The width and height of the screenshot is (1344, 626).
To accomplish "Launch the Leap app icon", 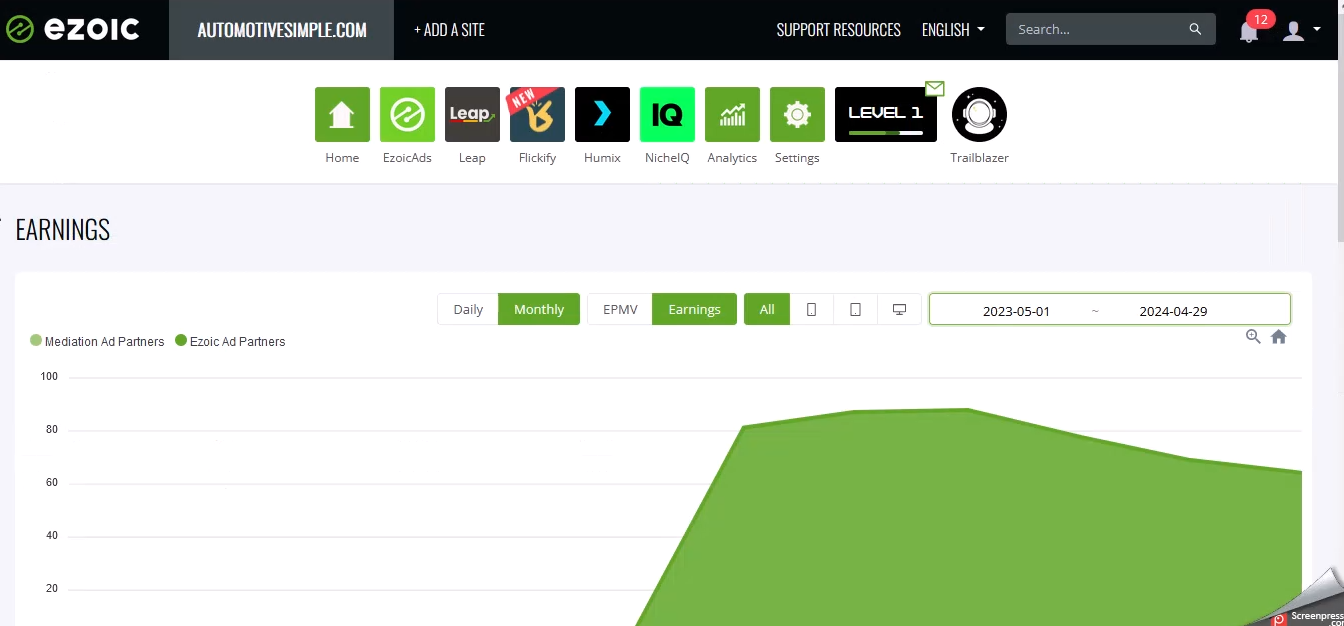I will coord(472,114).
